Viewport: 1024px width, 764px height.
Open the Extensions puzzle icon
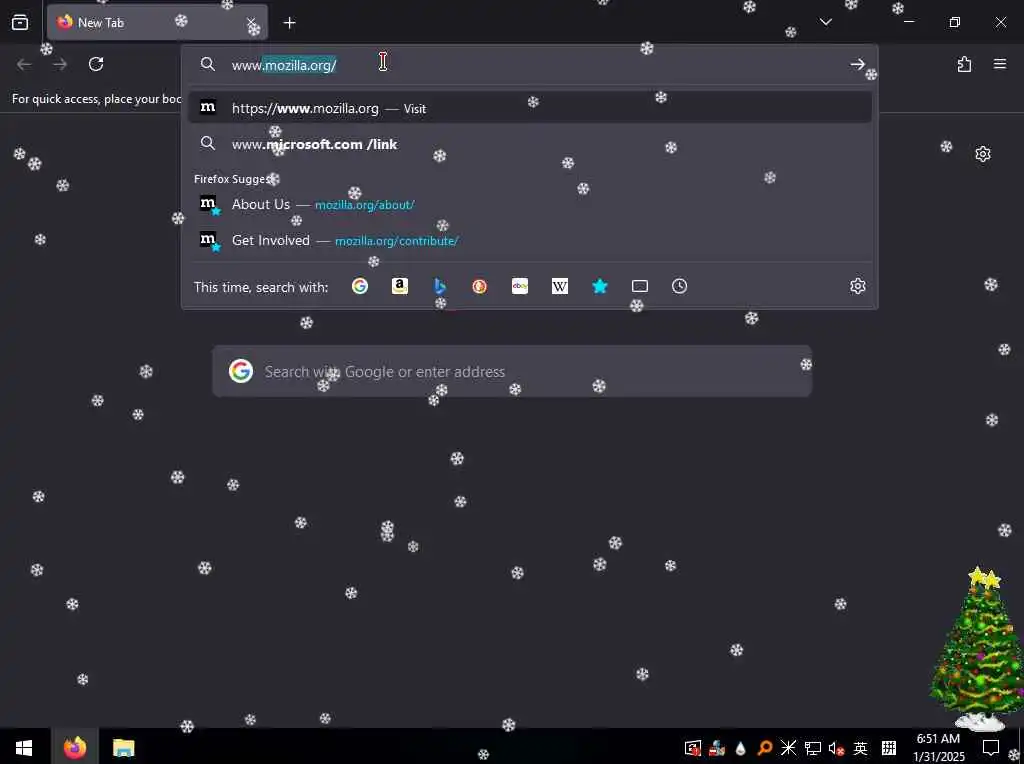(x=964, y=64)
